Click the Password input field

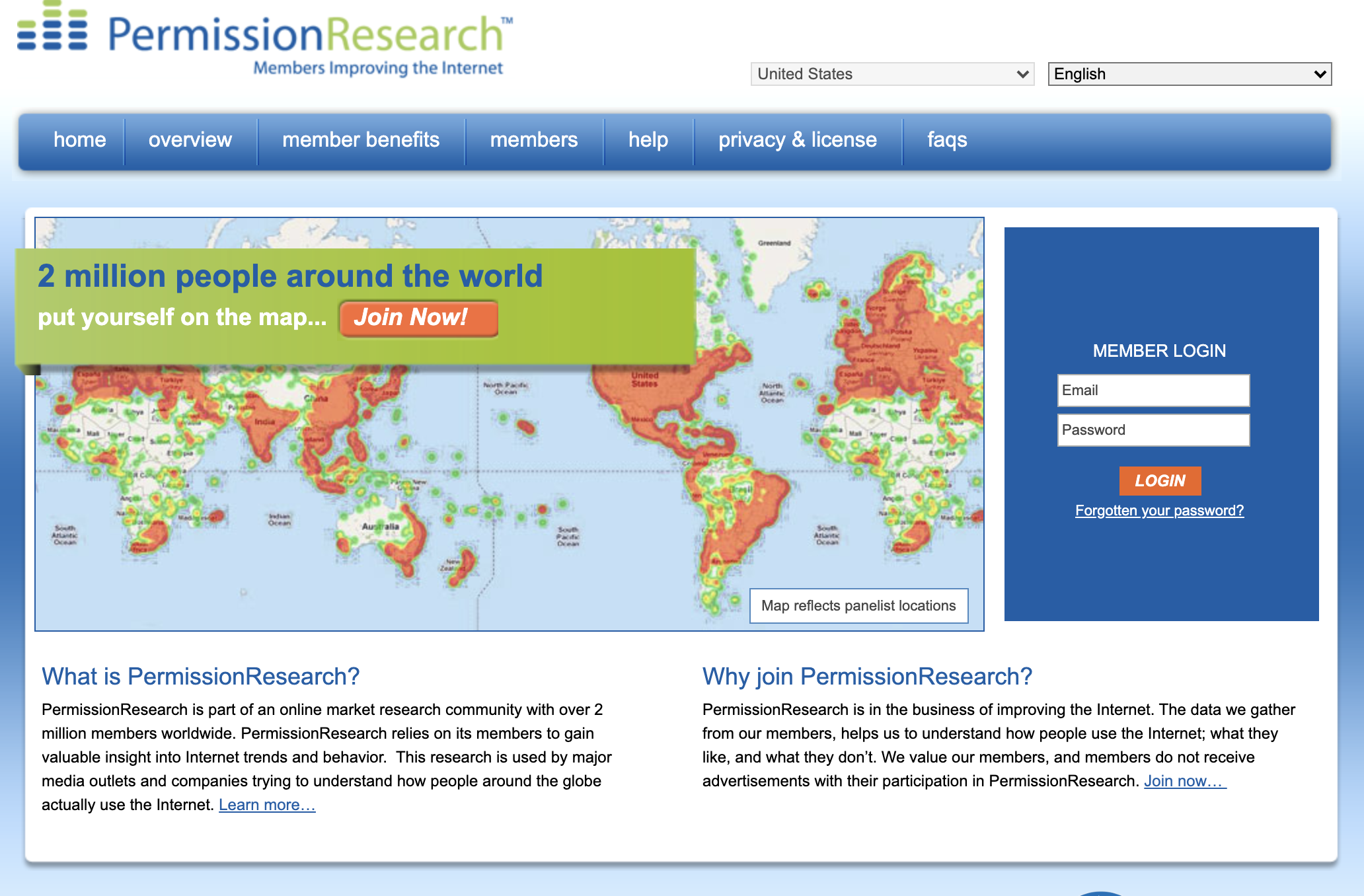(1153, 430)
